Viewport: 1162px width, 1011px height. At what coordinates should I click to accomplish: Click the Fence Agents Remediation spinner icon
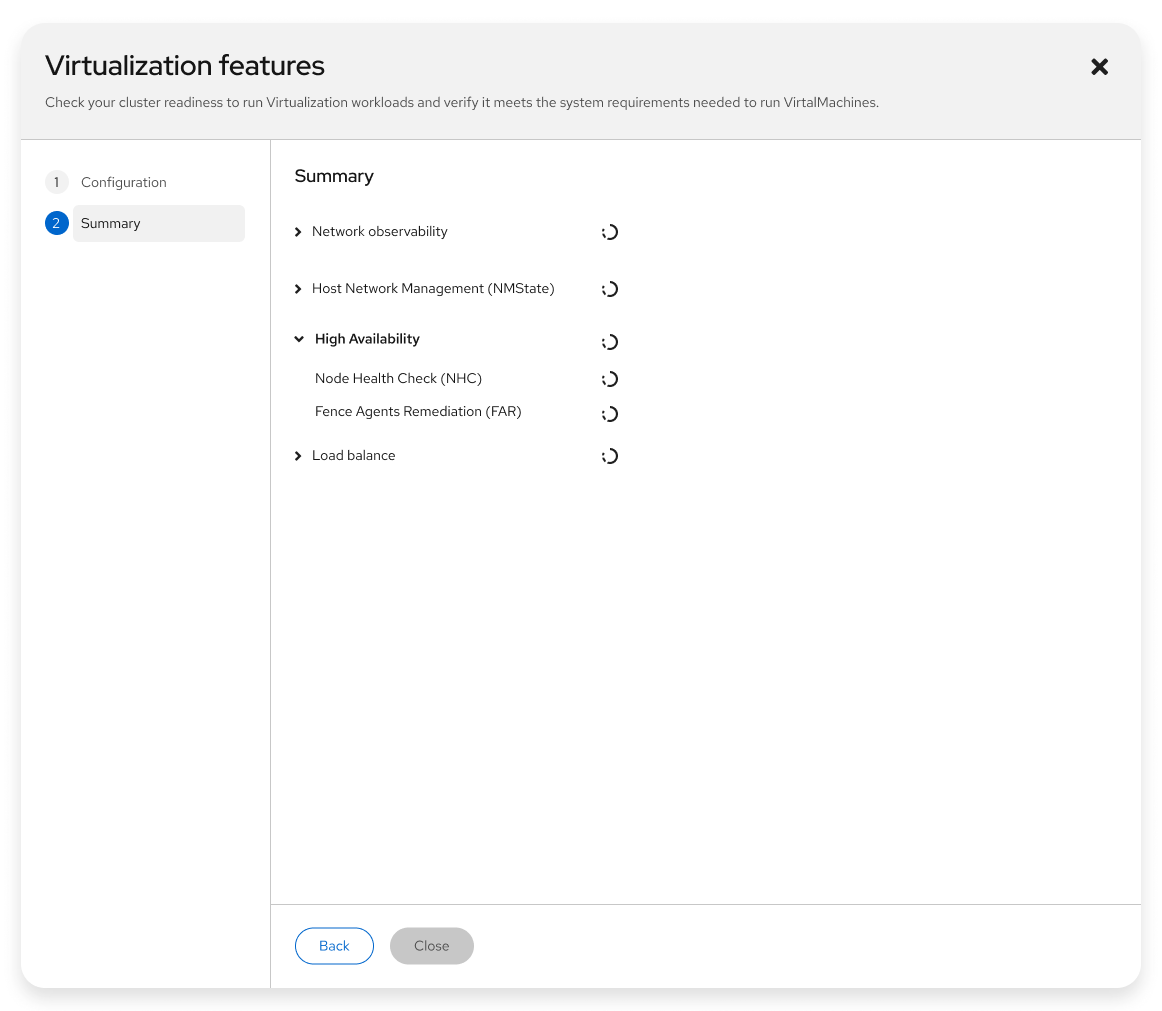[610, 414]
